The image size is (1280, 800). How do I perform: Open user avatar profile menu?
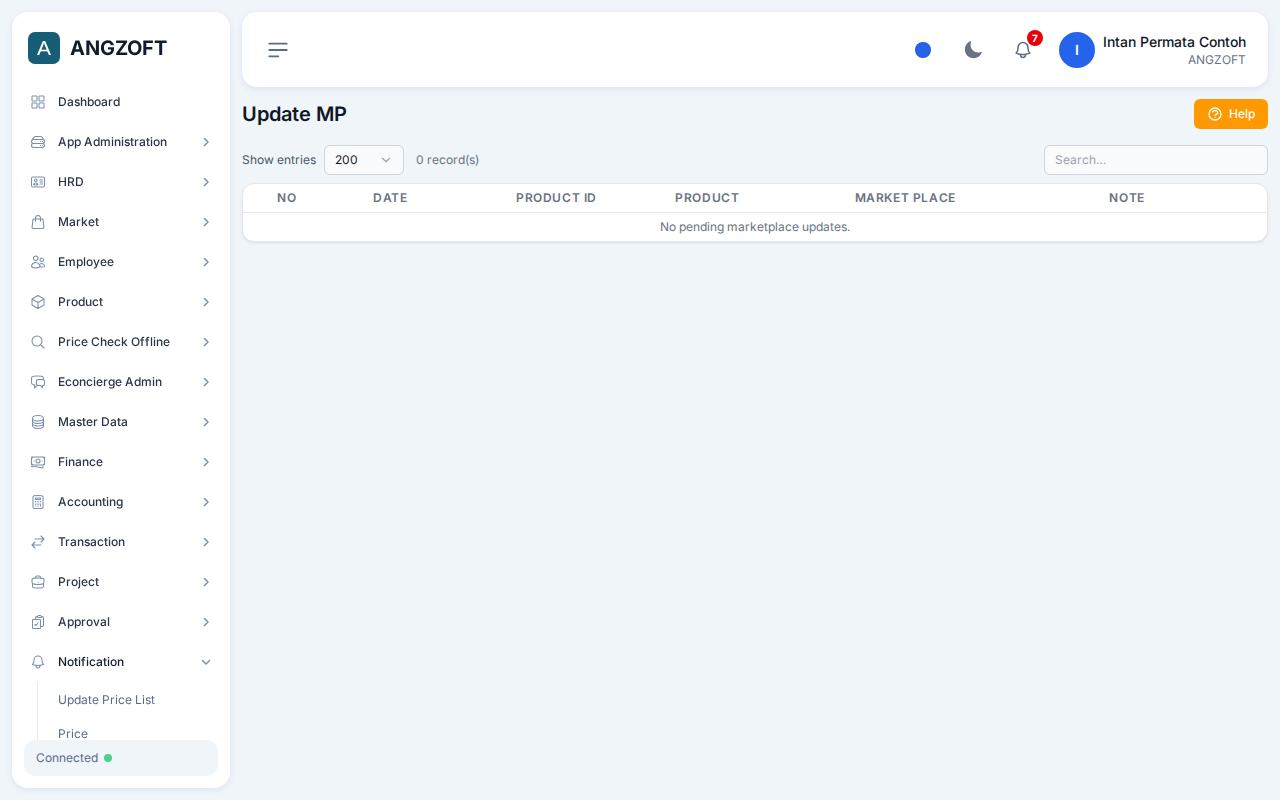tap(1077, 50)
